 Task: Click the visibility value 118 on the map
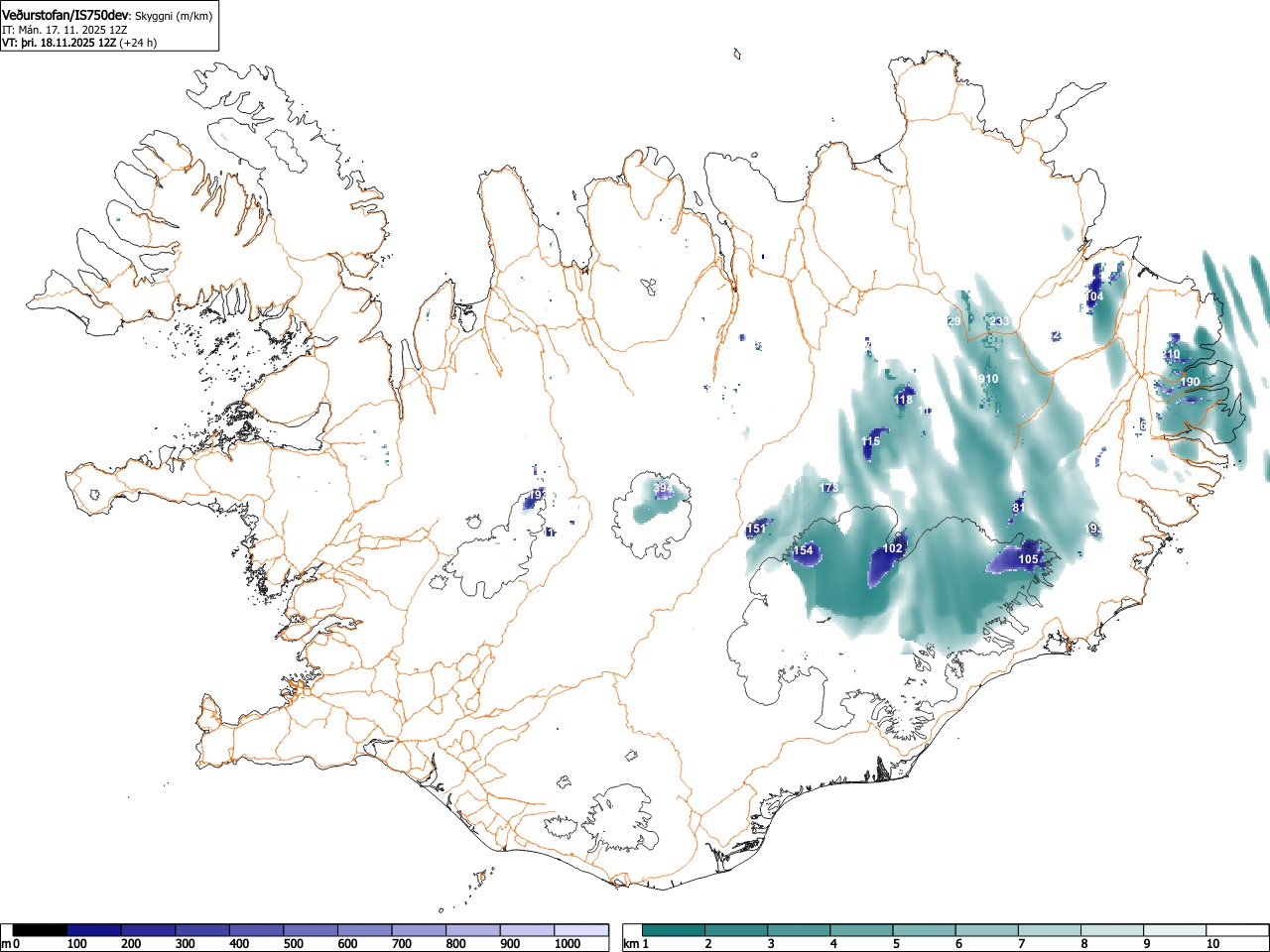click(903, 400)
